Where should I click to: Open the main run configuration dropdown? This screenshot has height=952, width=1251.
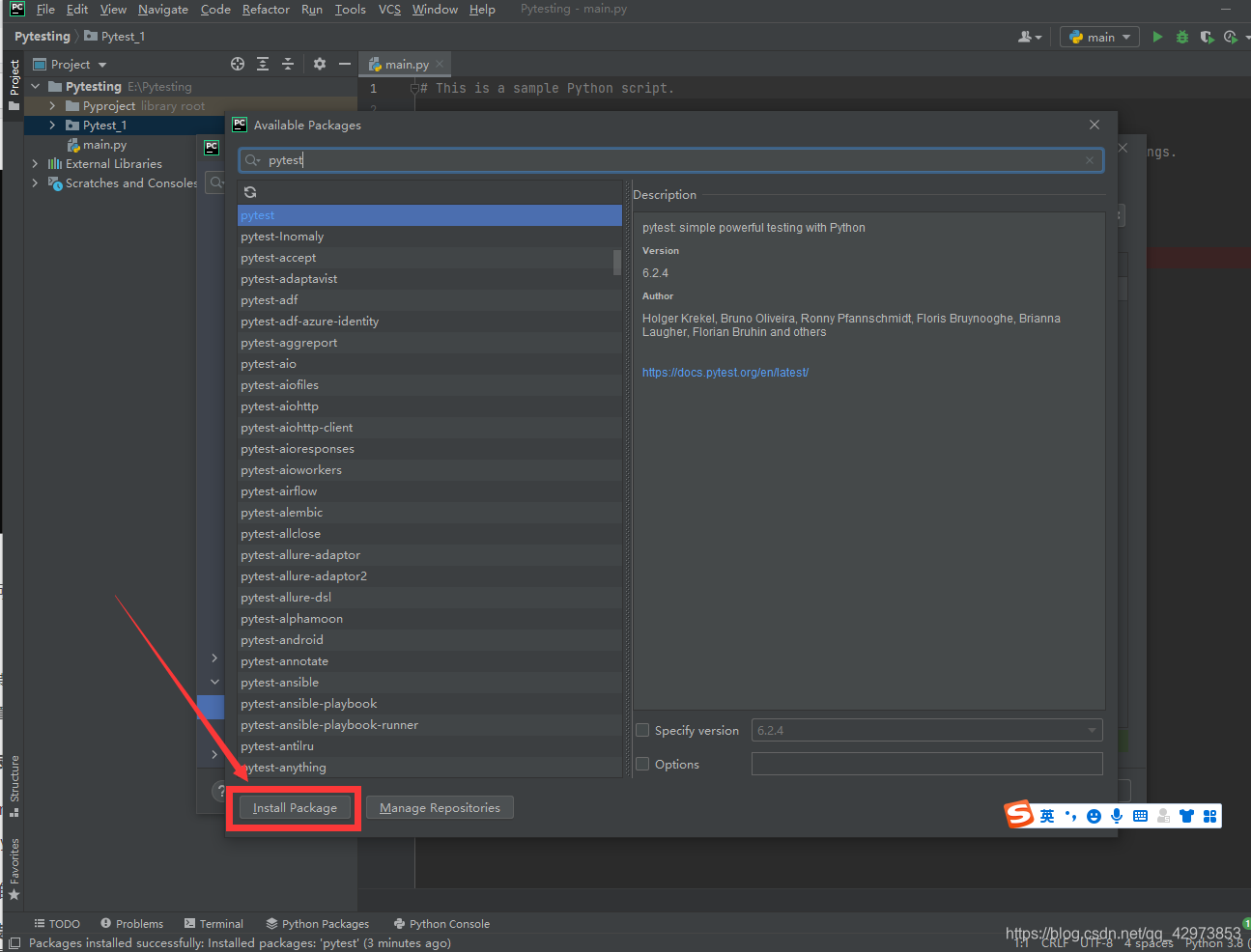point(1099,37)
